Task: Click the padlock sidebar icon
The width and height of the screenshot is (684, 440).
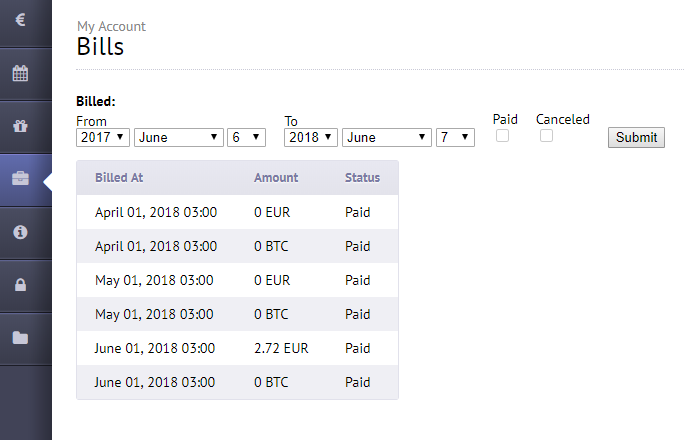Action: 21,285
